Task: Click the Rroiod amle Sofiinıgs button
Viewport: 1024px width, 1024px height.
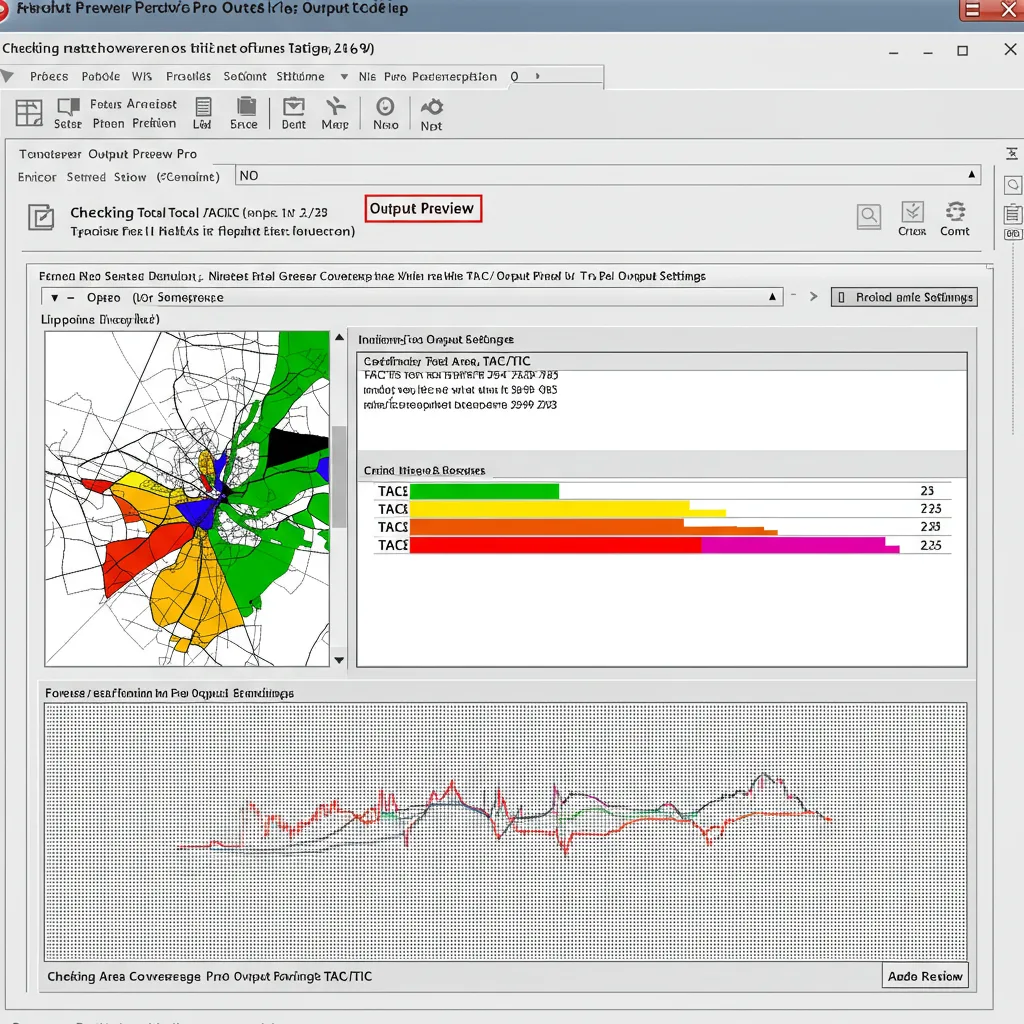Action: tap(904, 297)
